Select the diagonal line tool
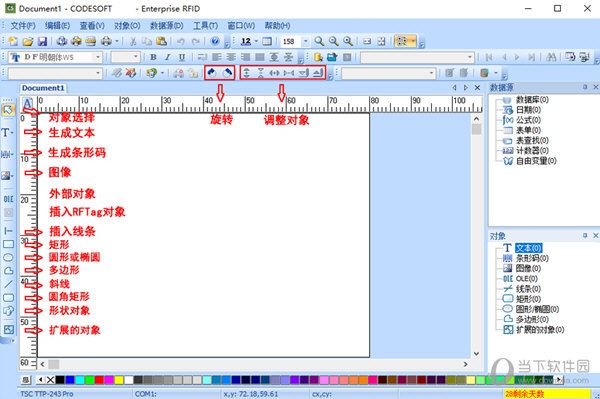The width and height of the screenshot is (600, 399). point(8,284)
